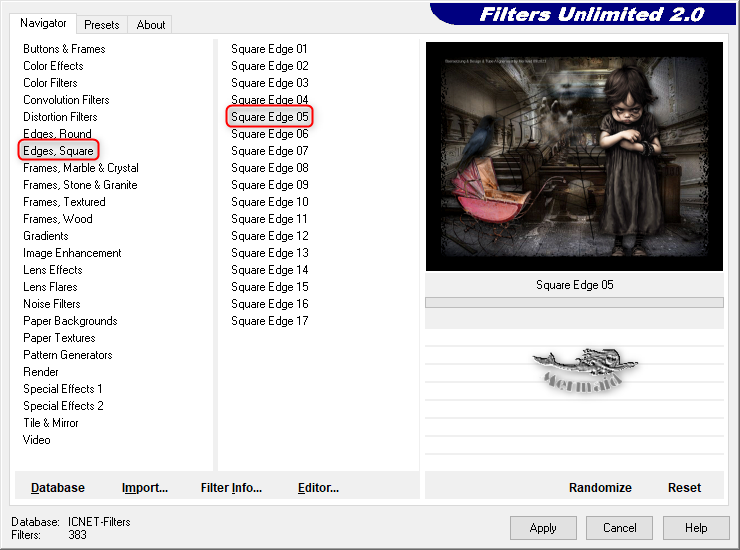Select Pattern Generators category
This screenshot has width=740, height=550.
pyautogui.click(x=68, y=355)
